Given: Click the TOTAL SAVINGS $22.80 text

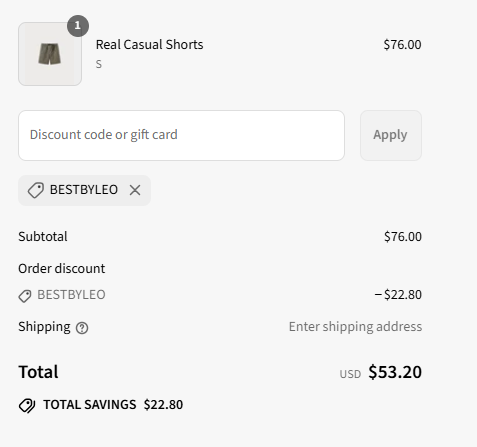Looking at the screenshot, I should [113, 405].
